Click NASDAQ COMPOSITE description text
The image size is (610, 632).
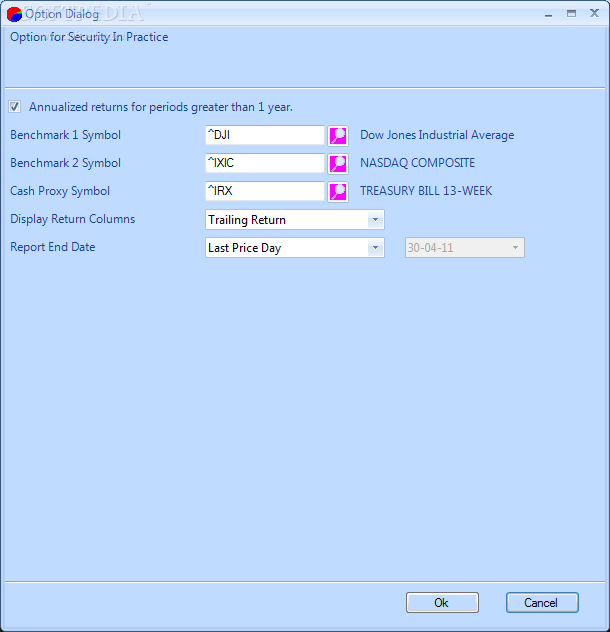[x=417, y=163]
